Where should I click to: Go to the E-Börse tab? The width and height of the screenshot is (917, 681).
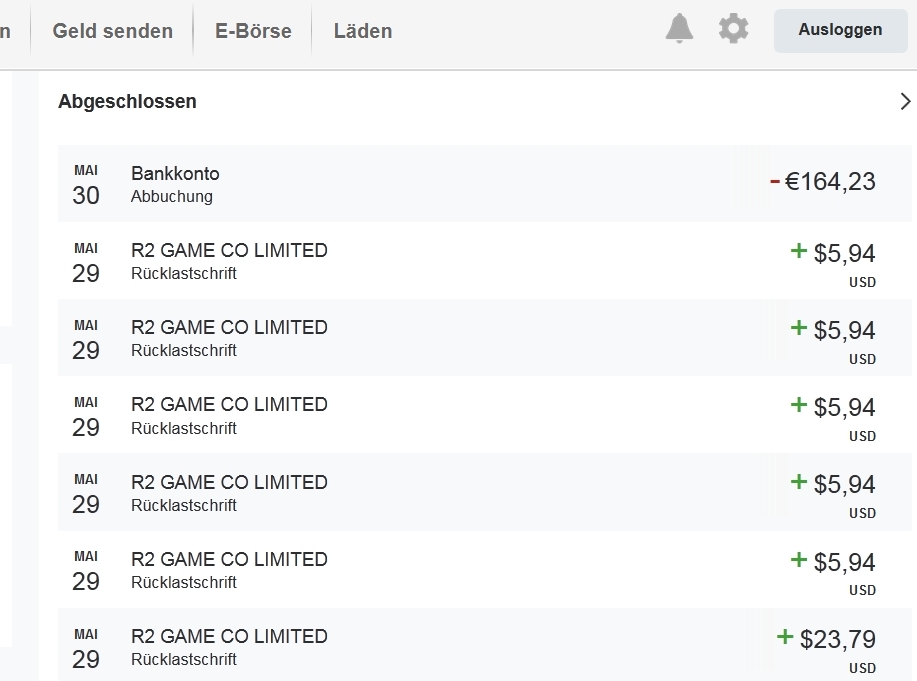coord(253,31)
